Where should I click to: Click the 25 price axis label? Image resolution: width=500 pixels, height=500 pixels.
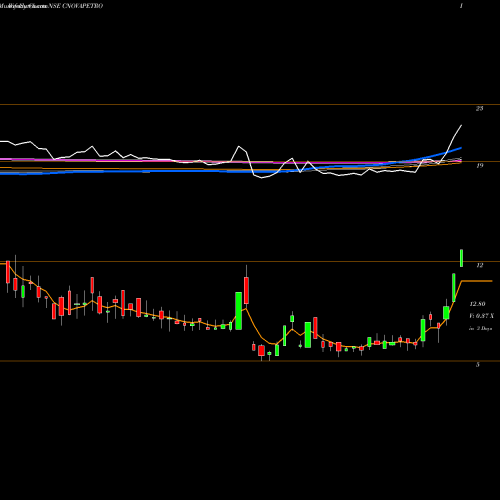(x=479, y=108)
